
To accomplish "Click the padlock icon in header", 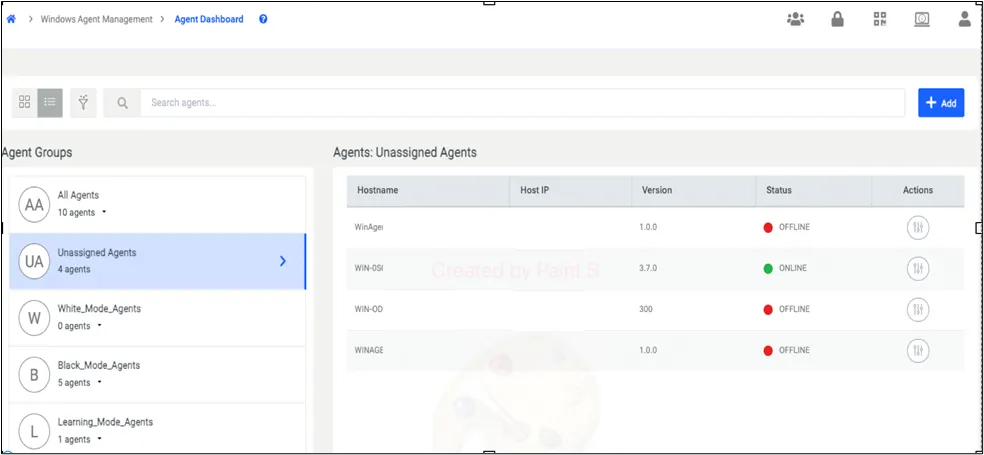I will click(837, 19).
